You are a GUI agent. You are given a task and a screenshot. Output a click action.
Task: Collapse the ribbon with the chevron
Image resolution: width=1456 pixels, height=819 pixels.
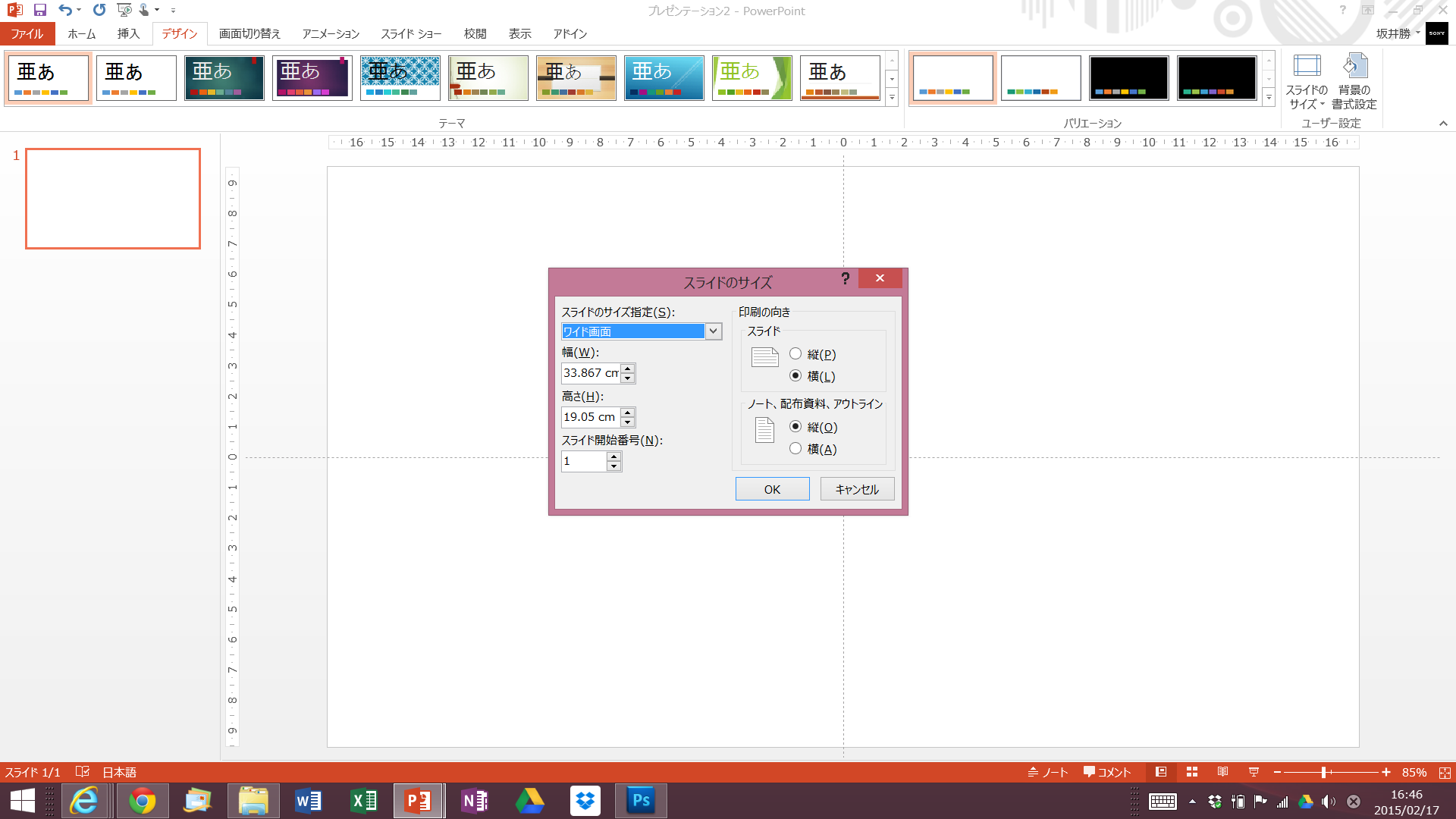[1443, 123]
